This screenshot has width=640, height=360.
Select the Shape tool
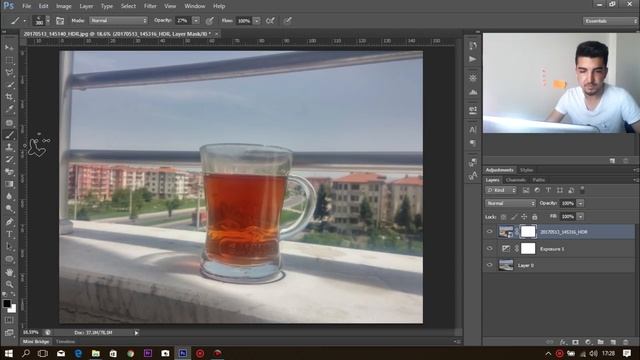[9, 259]
